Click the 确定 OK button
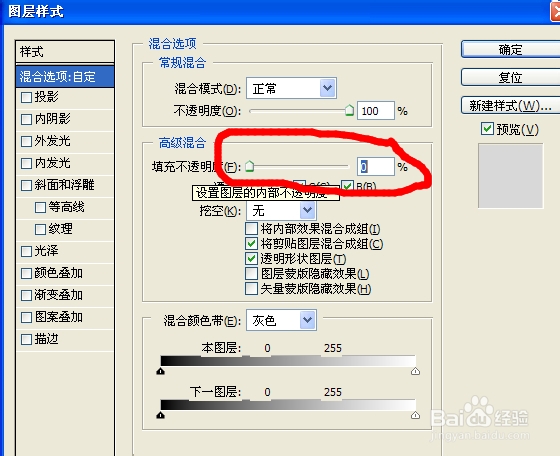Screen dimensions: 560x456 pyautogui.click(x=510, y=49)
